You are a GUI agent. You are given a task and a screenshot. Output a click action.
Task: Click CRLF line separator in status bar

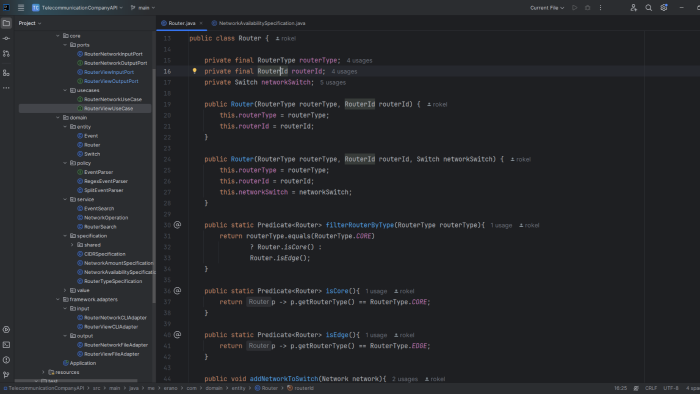[651, 388]
